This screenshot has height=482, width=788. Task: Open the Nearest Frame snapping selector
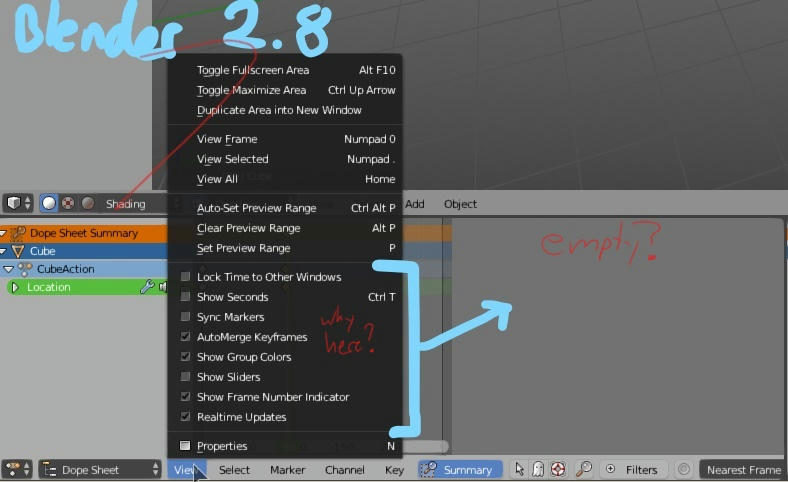pos(743,469)
